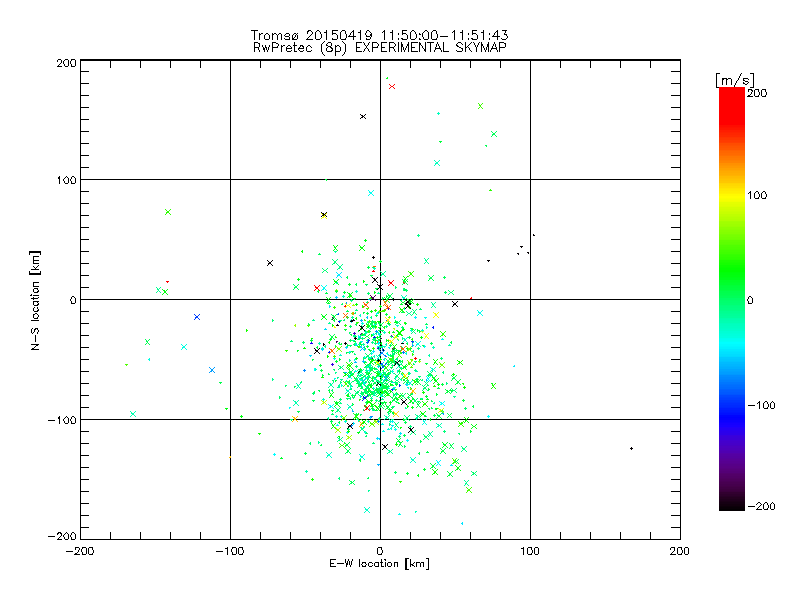Click the plot title "Tromsø 20150419 11:50:00-11:51:43"
This screenshot has height=600, width=800.
click(x=379, y=35)
